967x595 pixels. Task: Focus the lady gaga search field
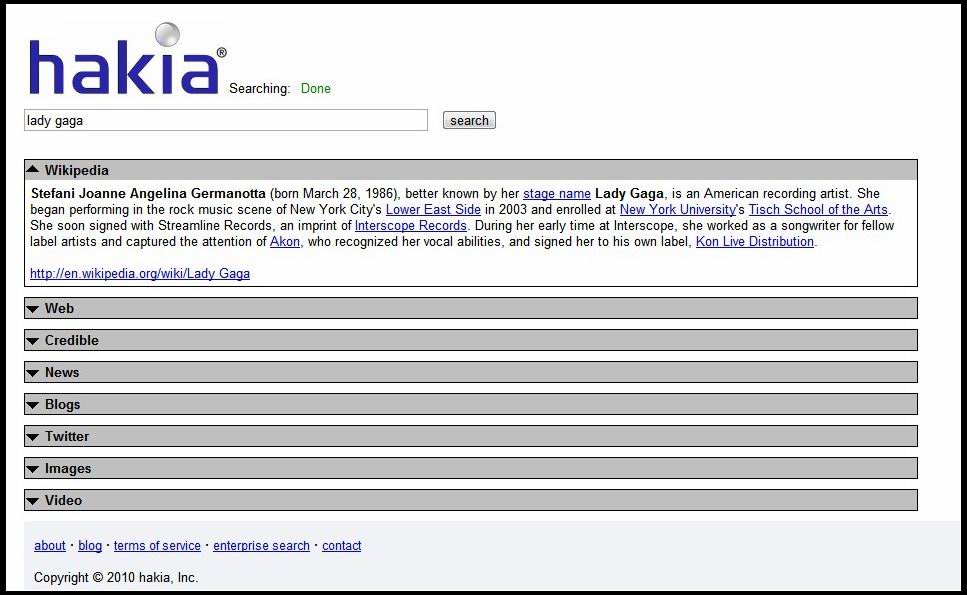coord(226,120)
